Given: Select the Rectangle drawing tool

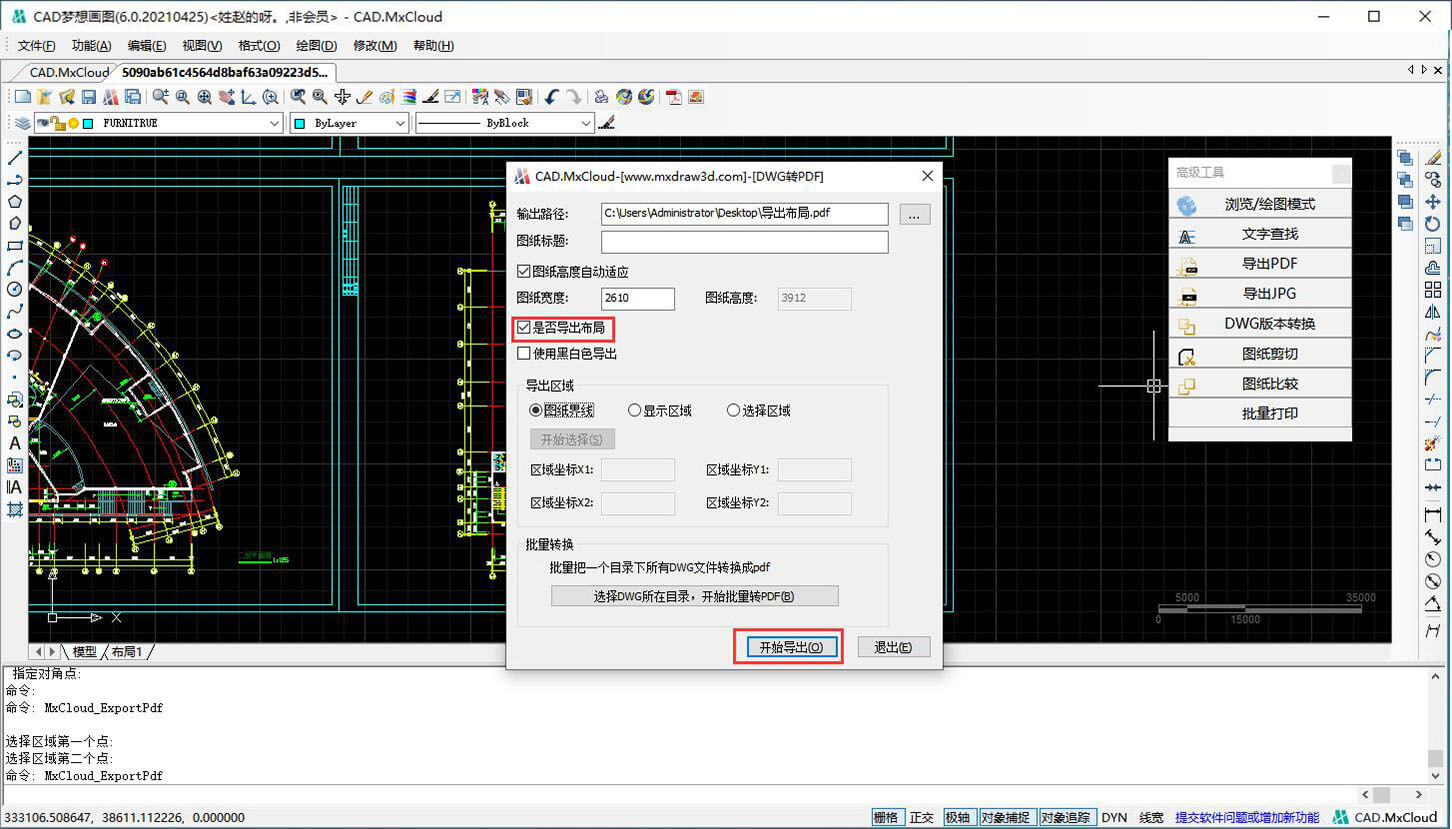Looking at the screenshot, I should (x=15, y=245).
